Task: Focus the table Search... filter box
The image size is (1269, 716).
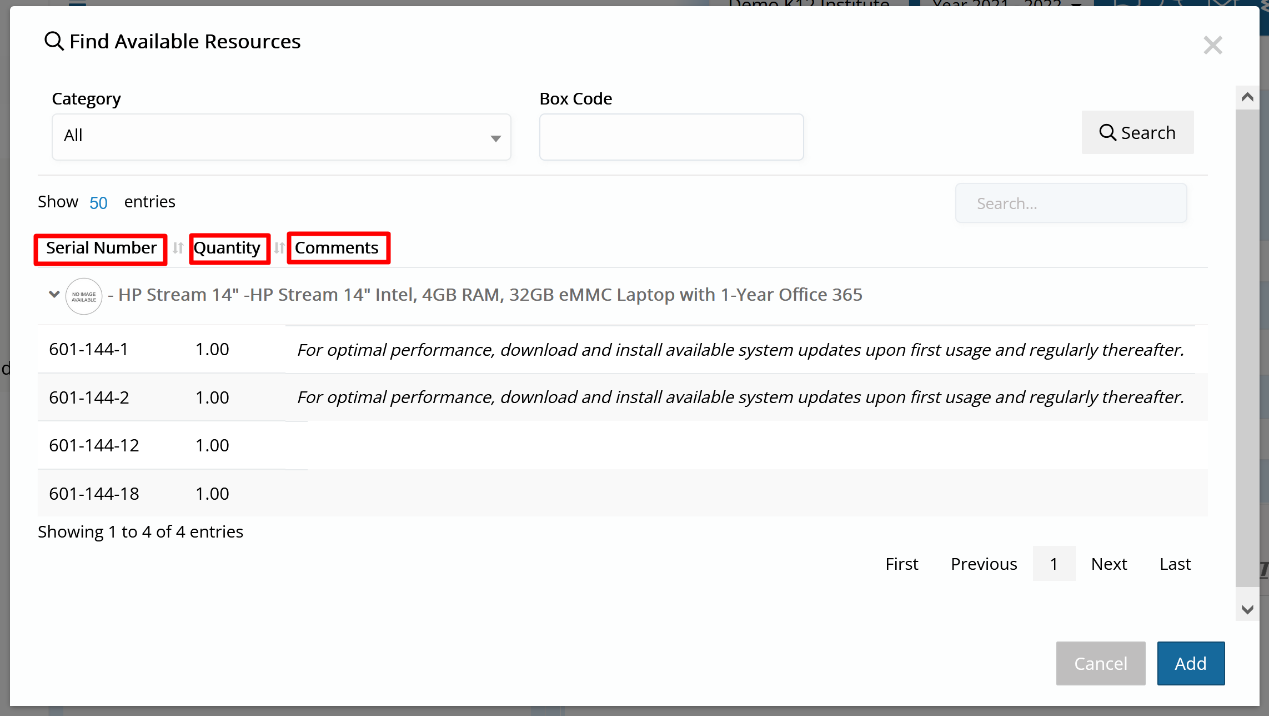Action: coord(1071,203)
